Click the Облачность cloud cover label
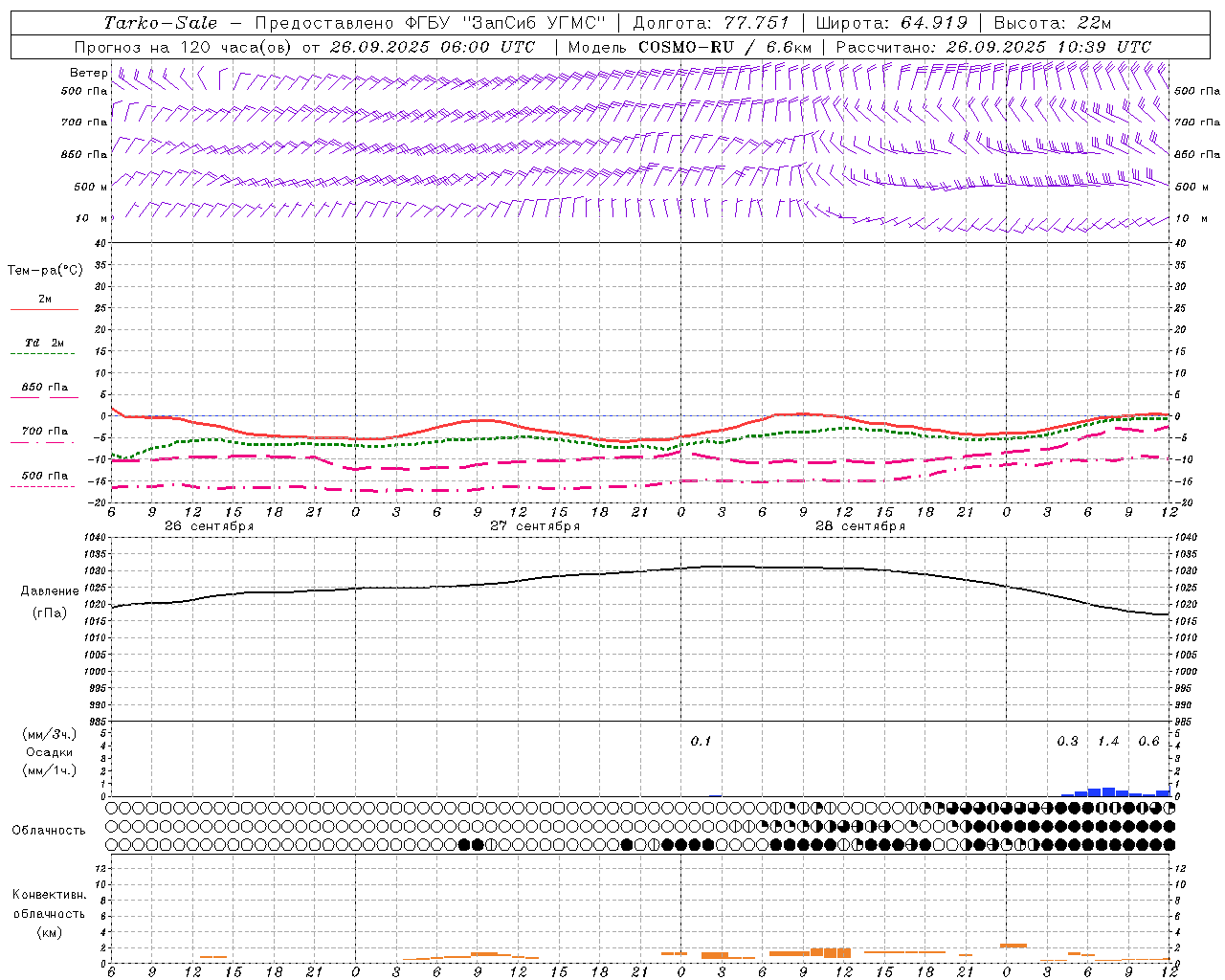 [x=49, y=831]
